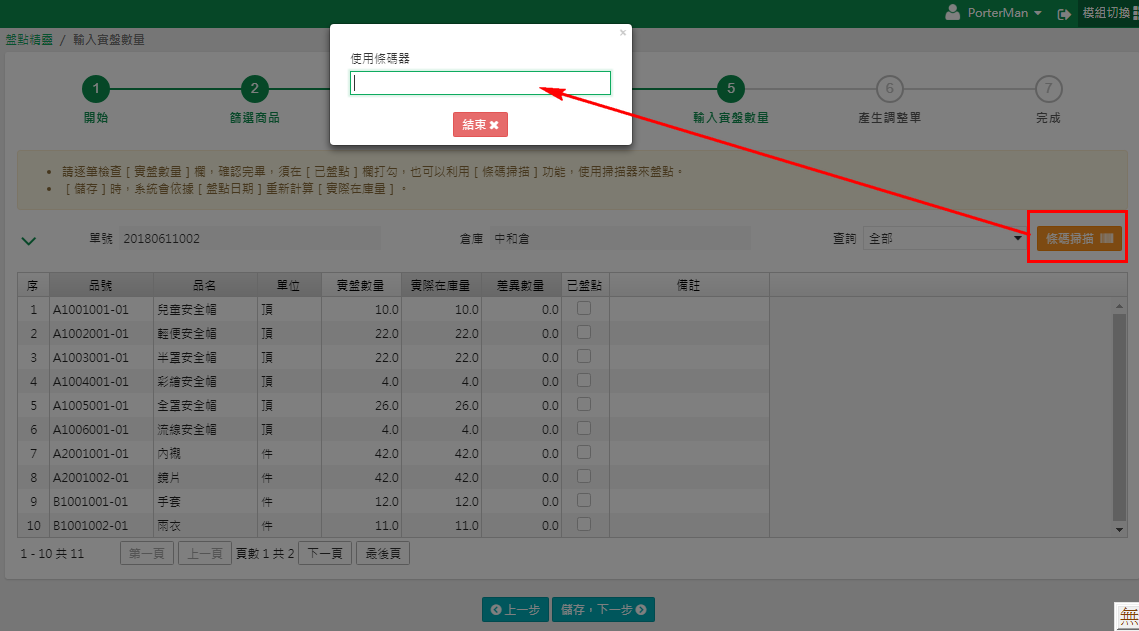The image size is (1139, 631).
Task: Click item code B1001002-01
Action: (x=91, y=525)
